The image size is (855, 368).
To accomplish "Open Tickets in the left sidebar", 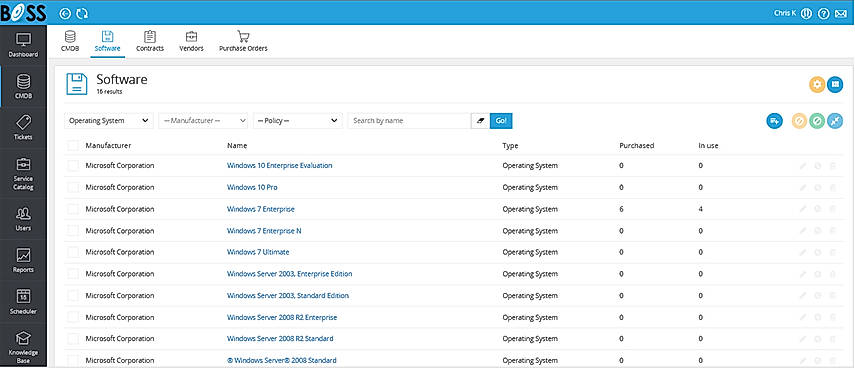I will [23, 128].
